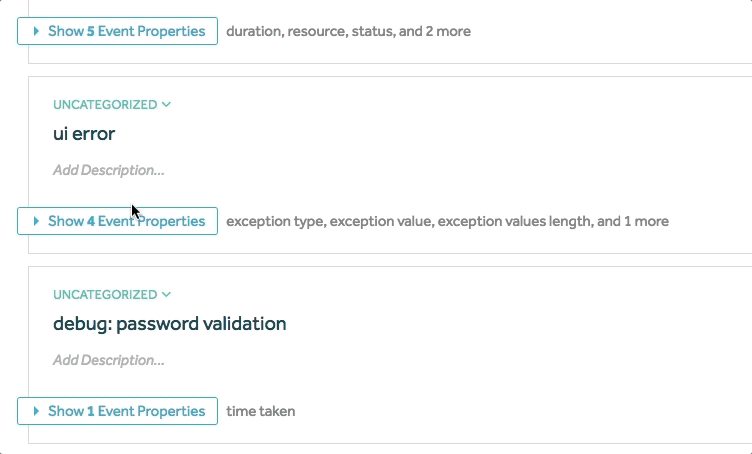Screen dimensions: 752x454
Task: Click the chevron next to ui error's Uncategorized label
Action: [167, 105]
